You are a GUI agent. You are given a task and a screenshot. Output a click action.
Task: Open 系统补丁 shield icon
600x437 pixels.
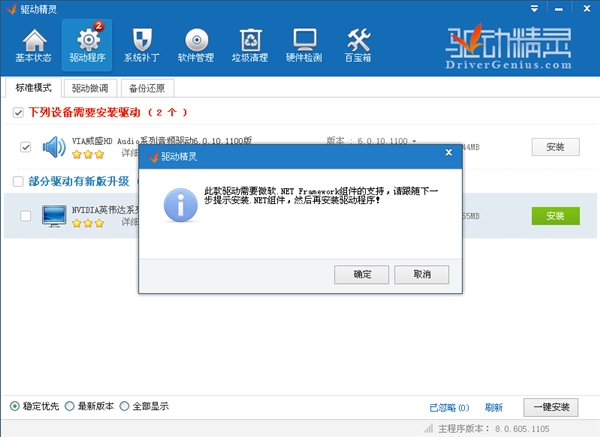click(x=142, y=45)
